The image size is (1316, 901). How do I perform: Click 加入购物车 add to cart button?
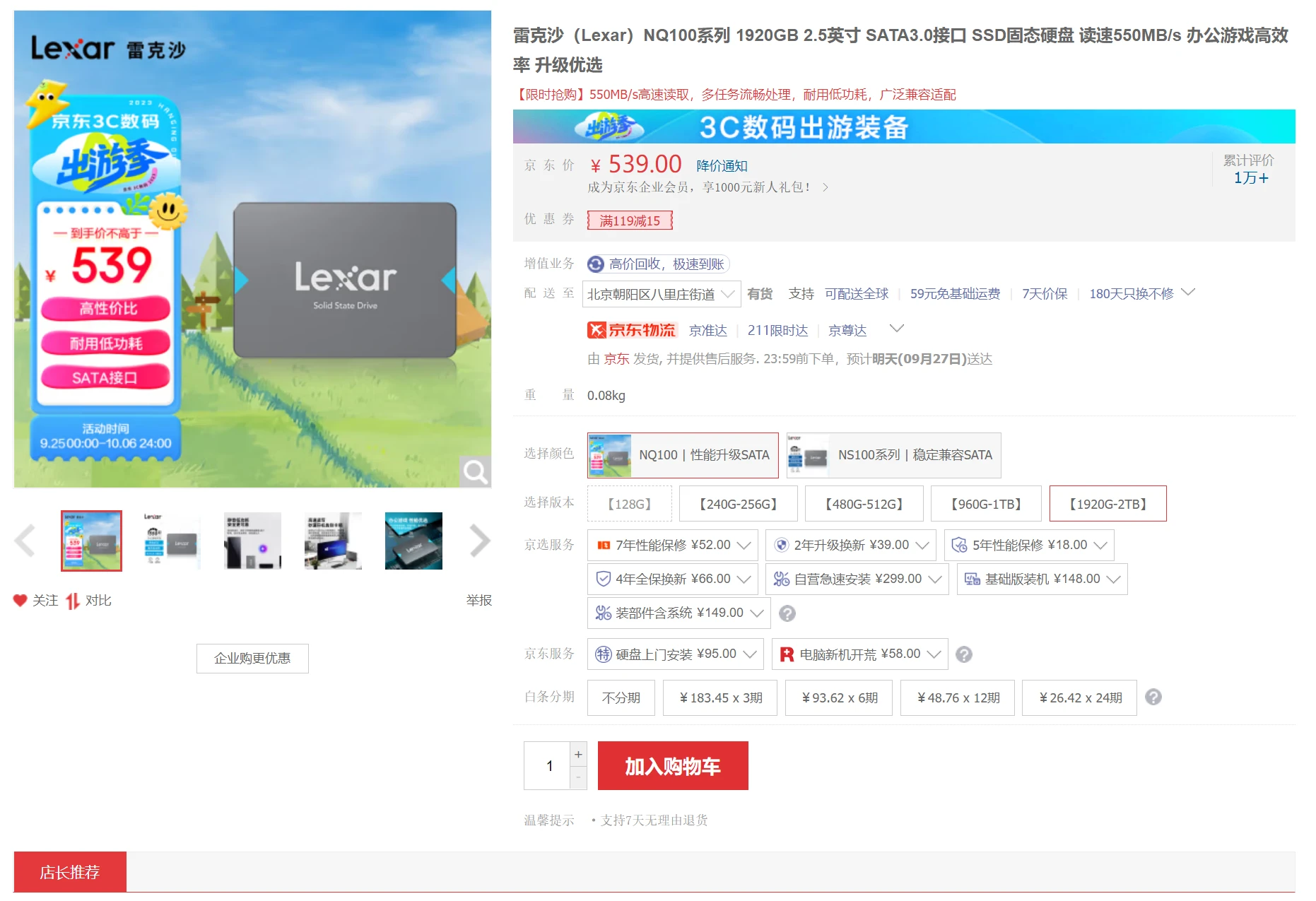click(673, 766)
